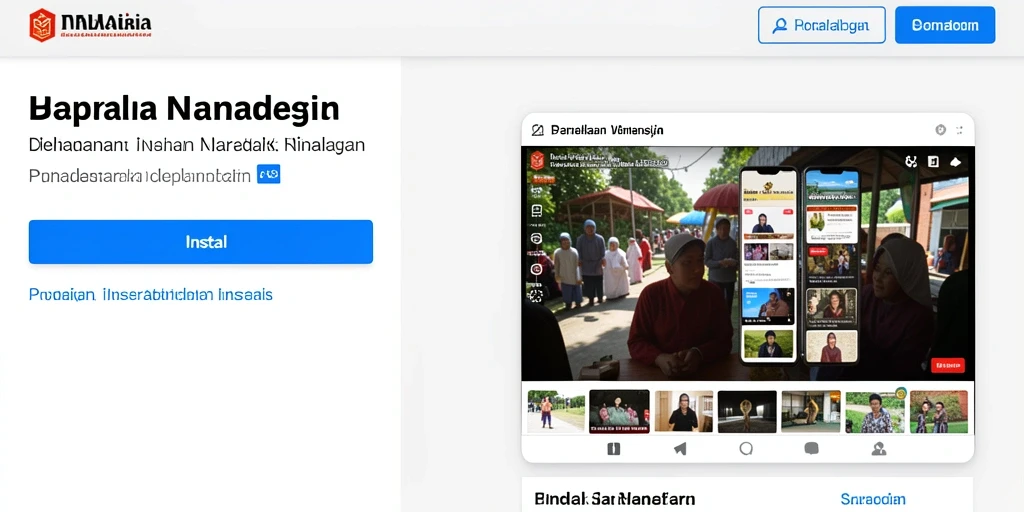Image resolution: width=1024 pixels, height=512 pixels.
Task: Click the outlined Ronalabgan button with person icon
Action: [x=822, y=25]
